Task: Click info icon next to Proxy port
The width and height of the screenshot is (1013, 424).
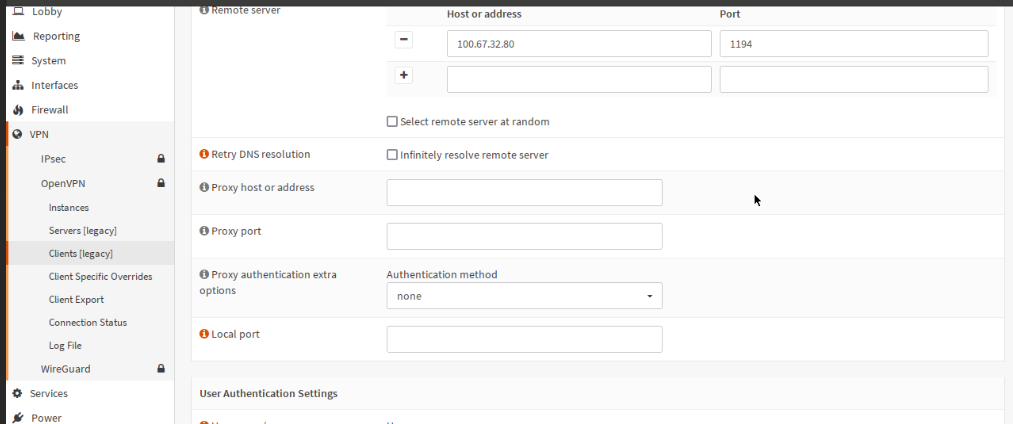Action: pyautogui.click(x=205, y=232)
